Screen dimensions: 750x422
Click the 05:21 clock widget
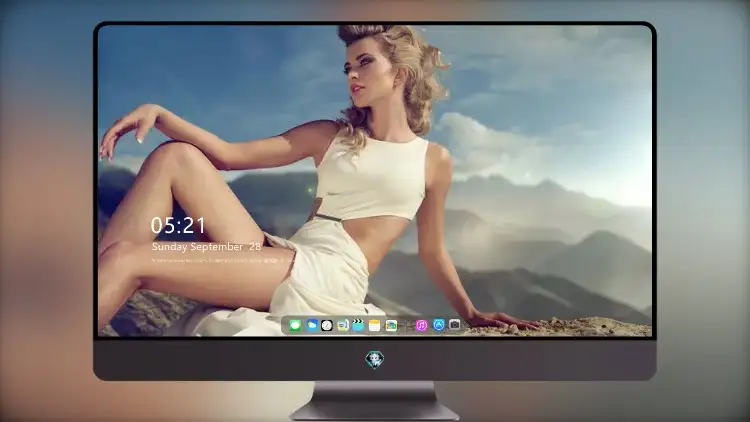click(x=178, y=225)
